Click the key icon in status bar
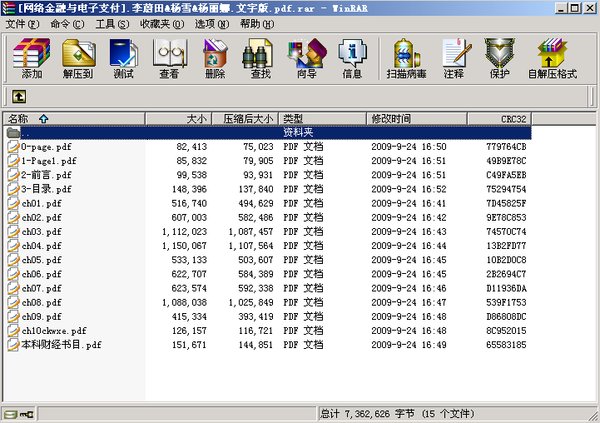Image resolution: width=600 pixels, height=423 pixels. tap(26, 414)
